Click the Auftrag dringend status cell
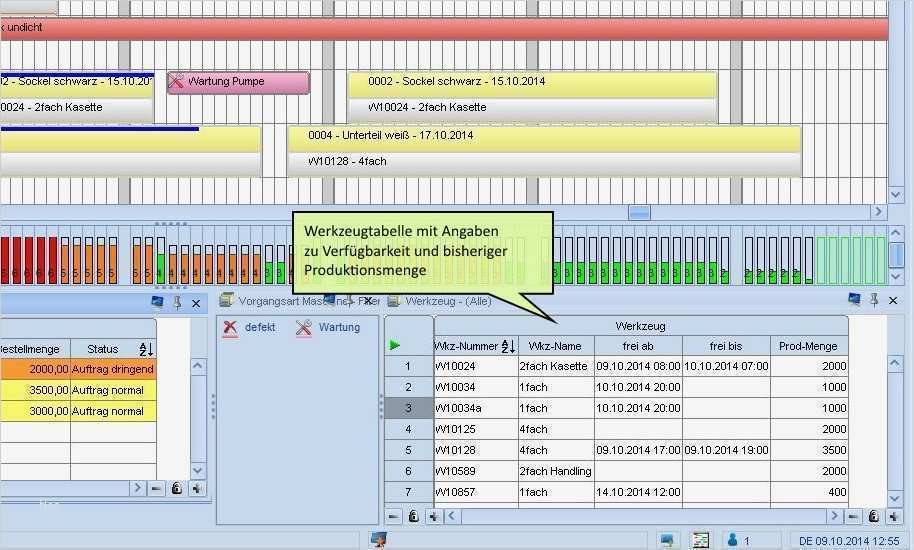 (x=113, y=369)
